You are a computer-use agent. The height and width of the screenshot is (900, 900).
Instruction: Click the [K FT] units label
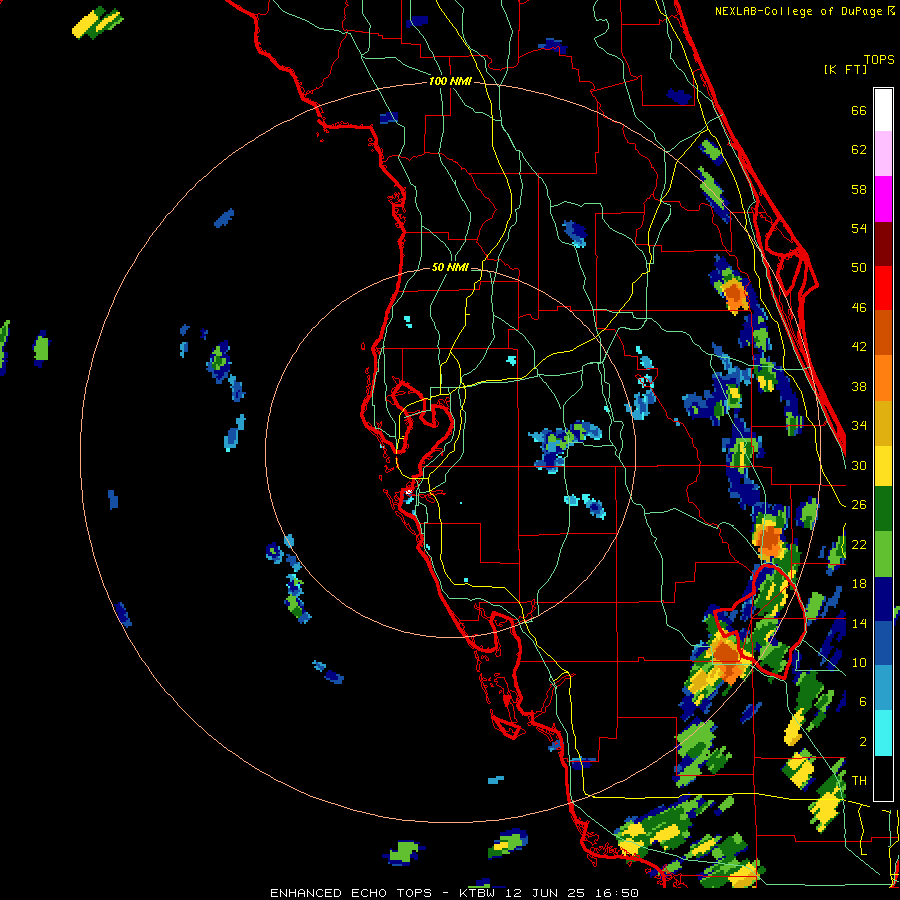point(845,69)
